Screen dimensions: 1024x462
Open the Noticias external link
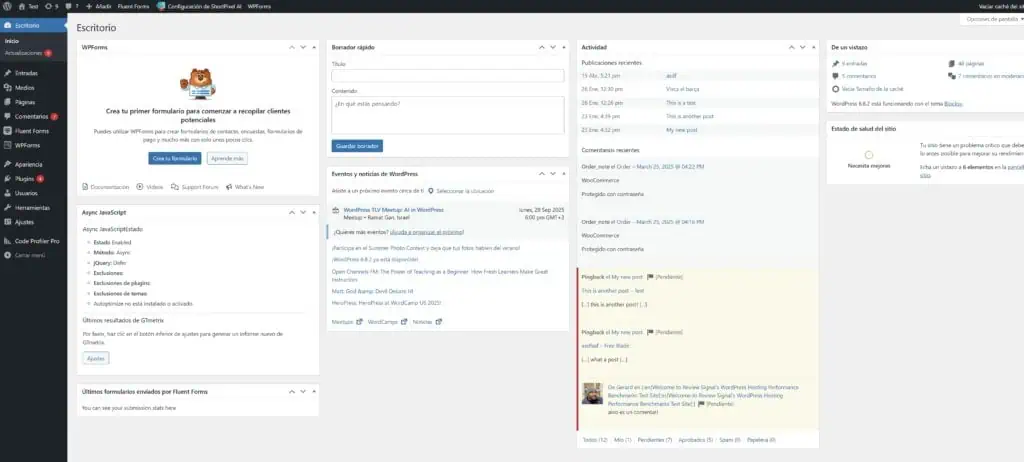pyautogui.click(x=427, y=322)
